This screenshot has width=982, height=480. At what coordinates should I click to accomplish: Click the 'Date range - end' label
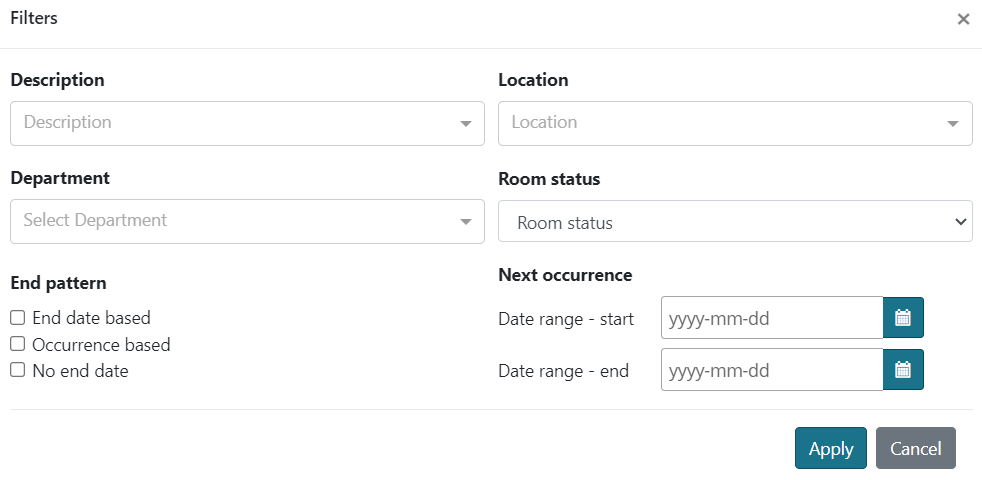coord(564,371)
